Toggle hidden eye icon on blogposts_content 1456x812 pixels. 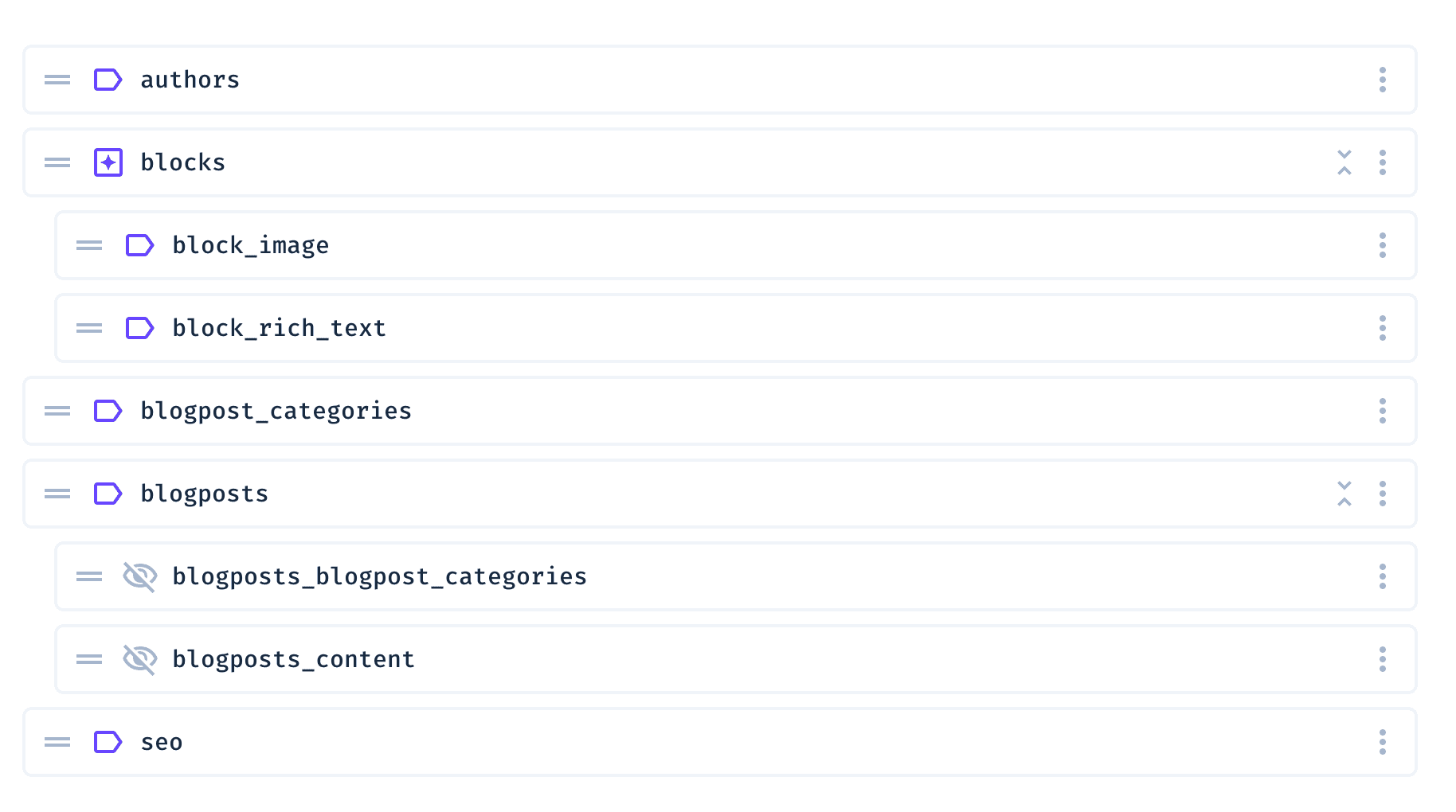(x=139, y=659)
